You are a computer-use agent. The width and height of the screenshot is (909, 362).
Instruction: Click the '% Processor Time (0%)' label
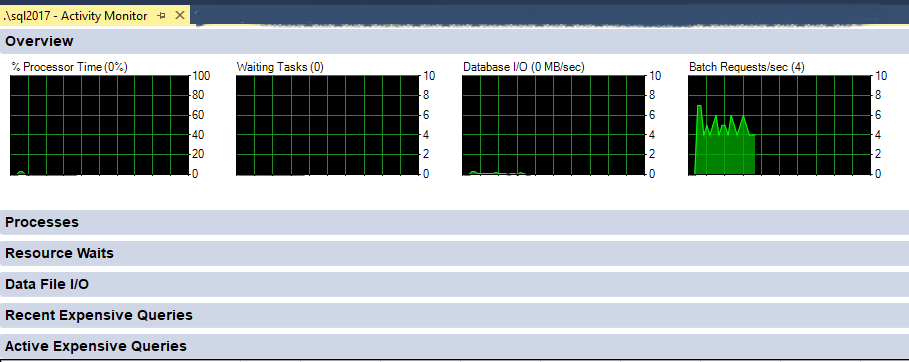70,67
